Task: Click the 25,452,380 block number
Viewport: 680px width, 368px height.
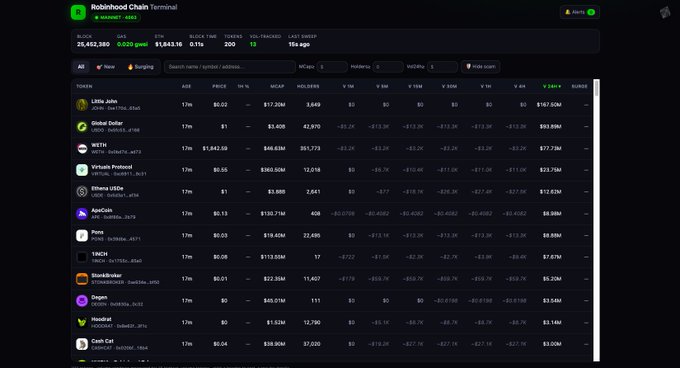Action: tap(93, 44)
